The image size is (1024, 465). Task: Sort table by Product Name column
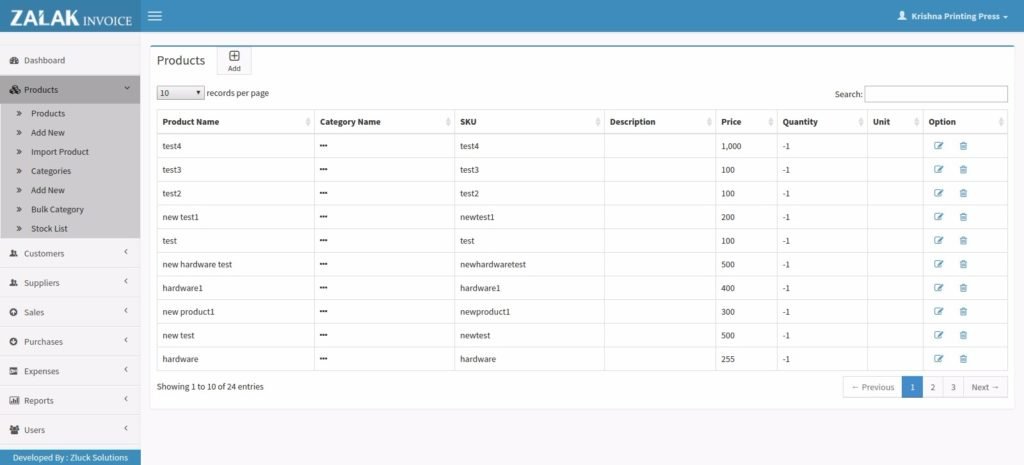235,122
